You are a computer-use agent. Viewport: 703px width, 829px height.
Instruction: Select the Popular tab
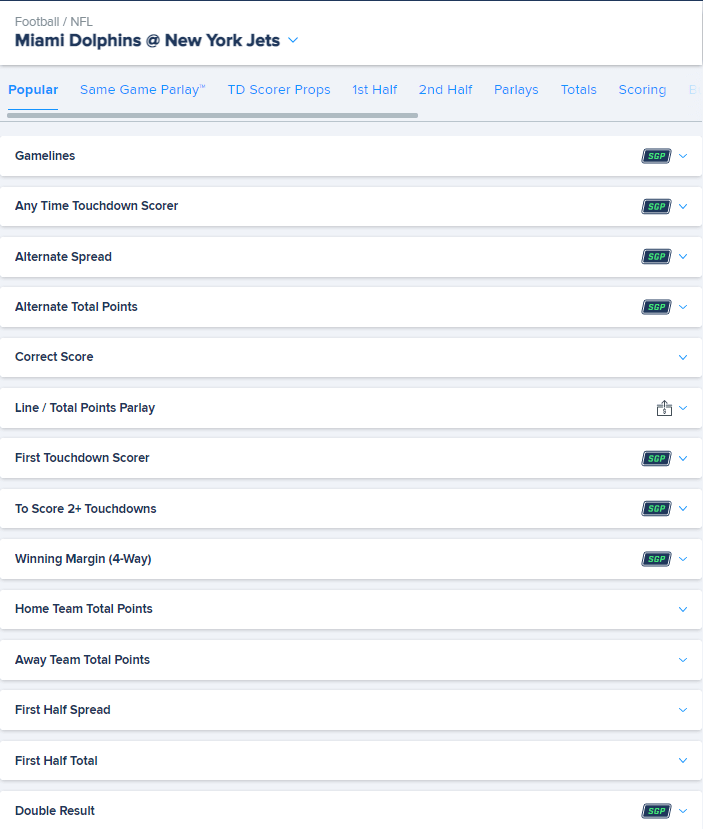33,90
